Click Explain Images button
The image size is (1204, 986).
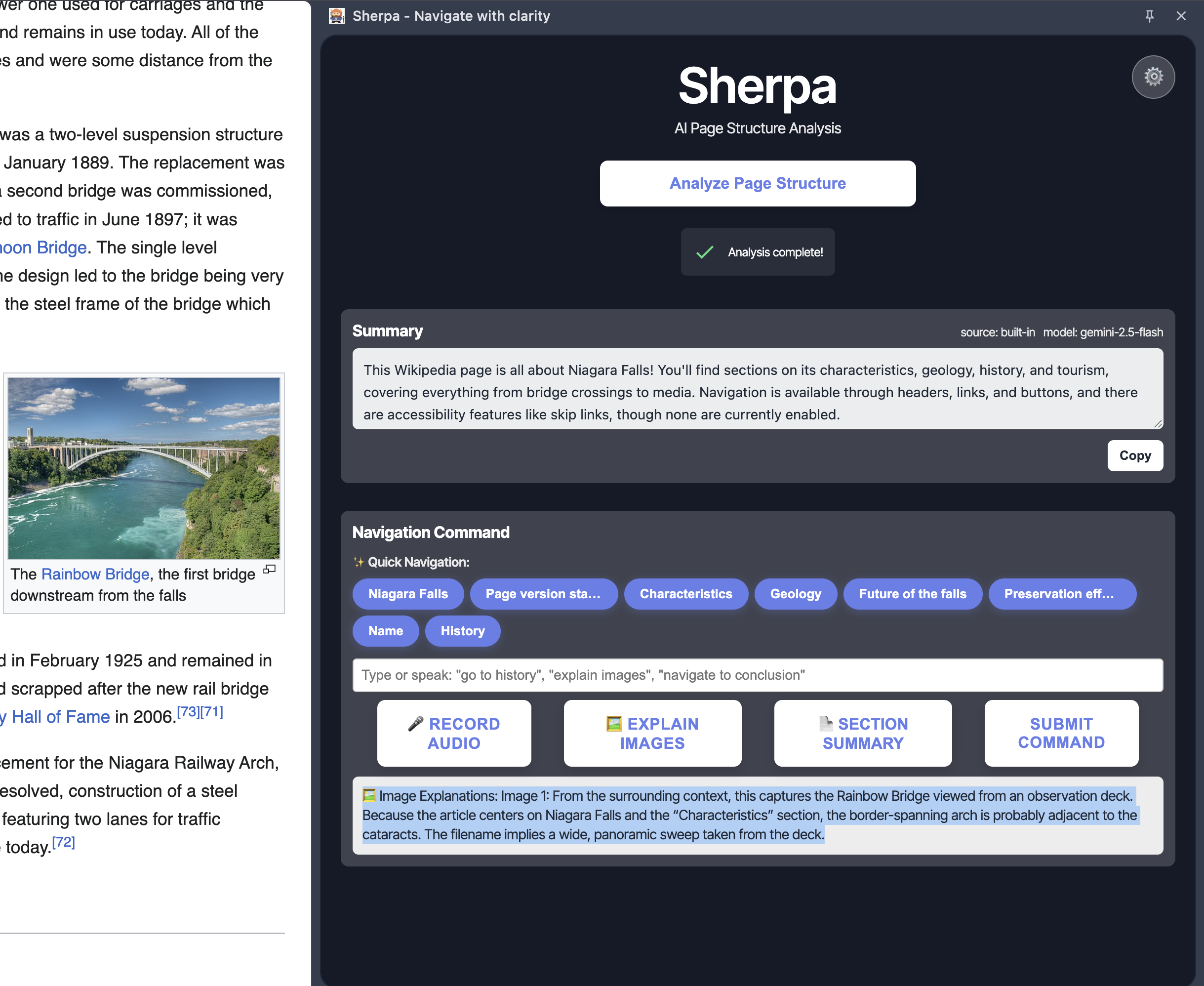click(x=652, y=733)
